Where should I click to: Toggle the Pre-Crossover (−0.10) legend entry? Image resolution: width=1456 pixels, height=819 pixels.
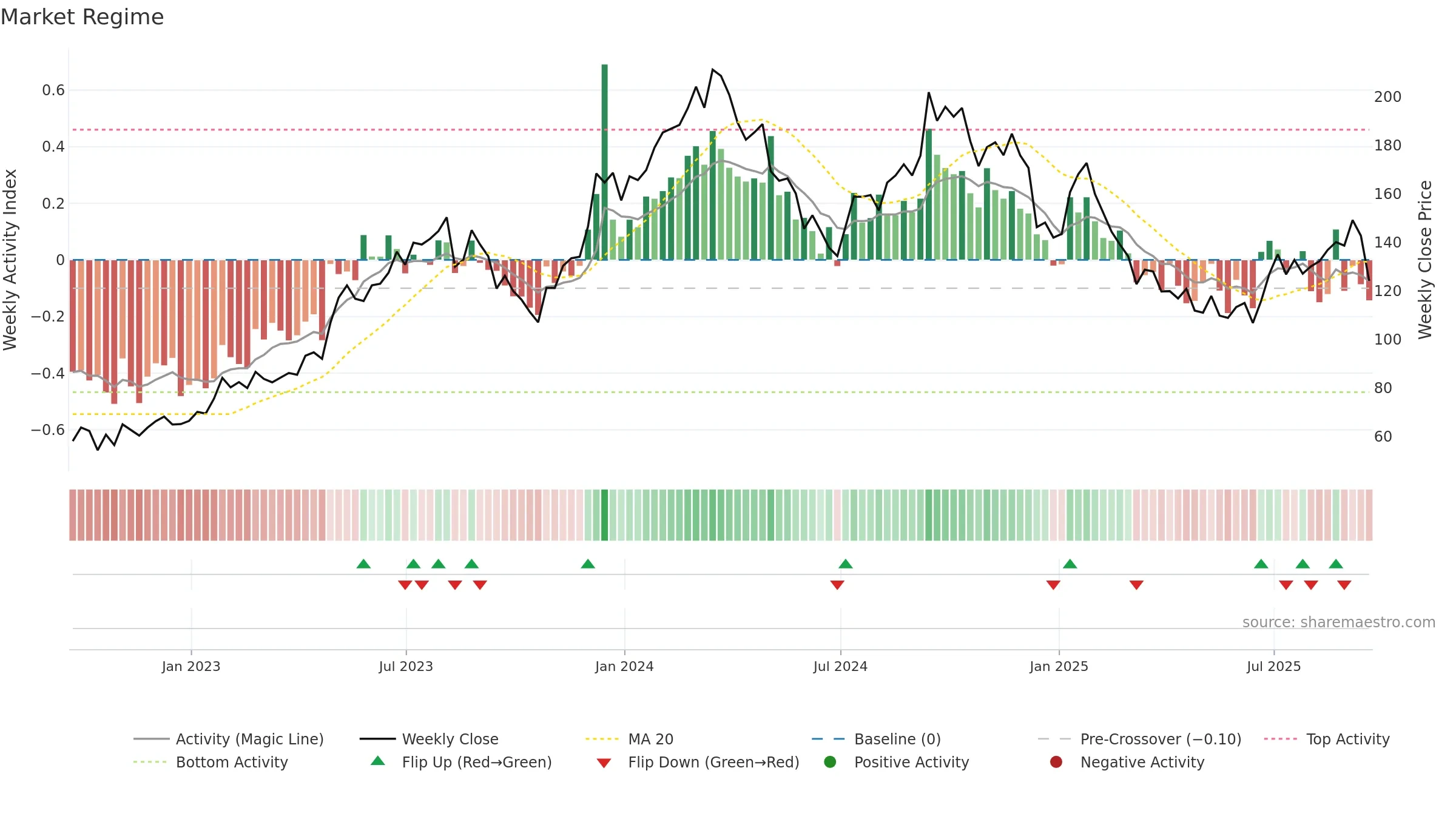(1139, 739)
